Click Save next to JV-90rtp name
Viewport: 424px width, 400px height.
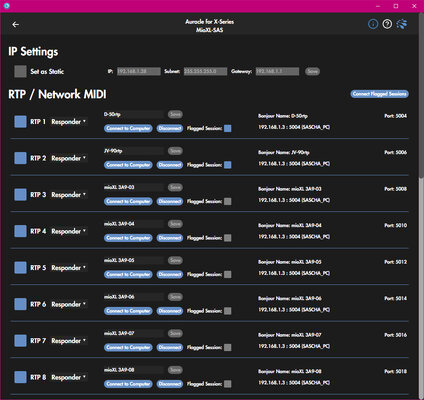(175, 151)
